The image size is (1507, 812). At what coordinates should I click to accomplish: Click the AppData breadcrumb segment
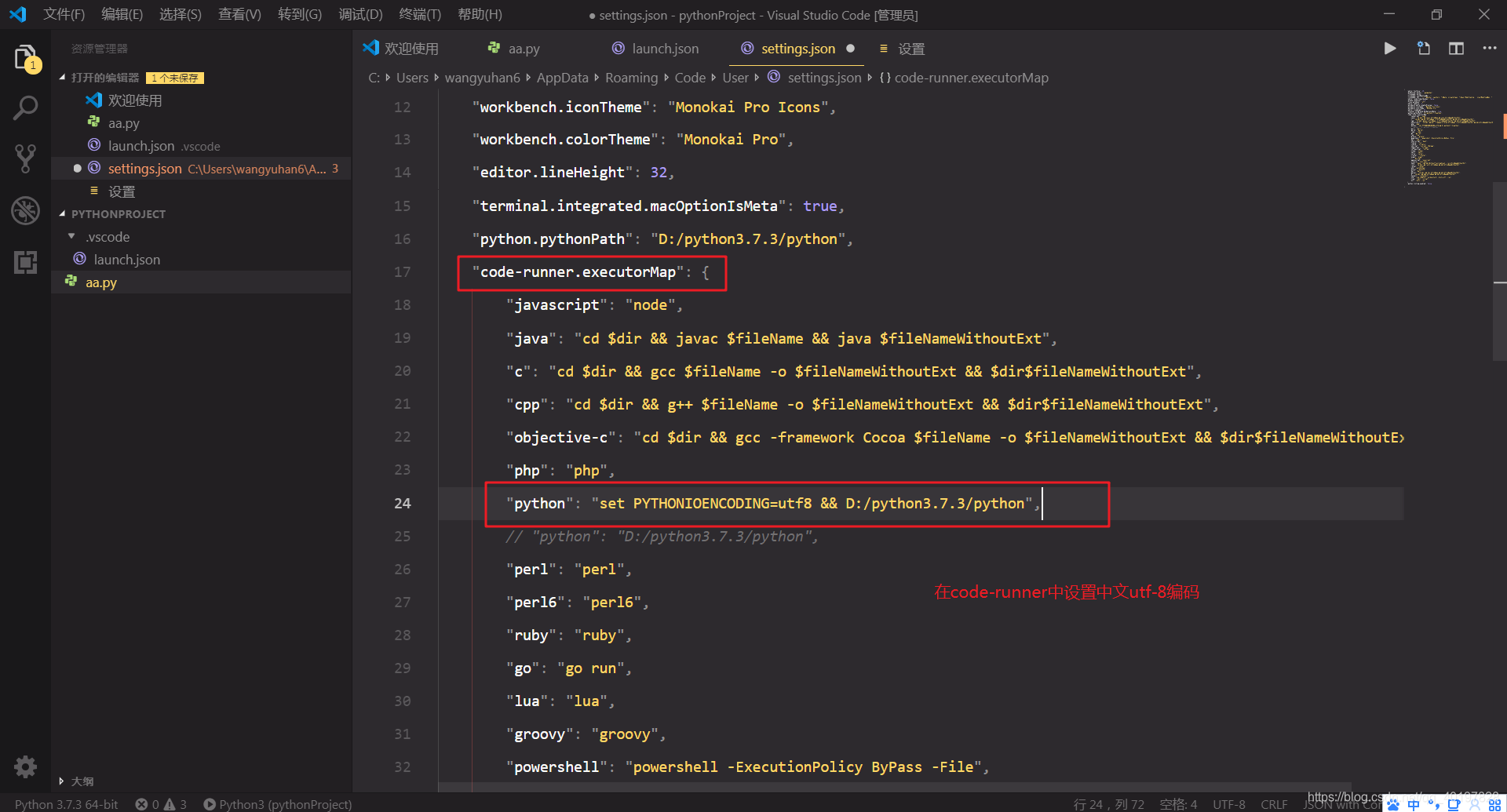[562, 78]
